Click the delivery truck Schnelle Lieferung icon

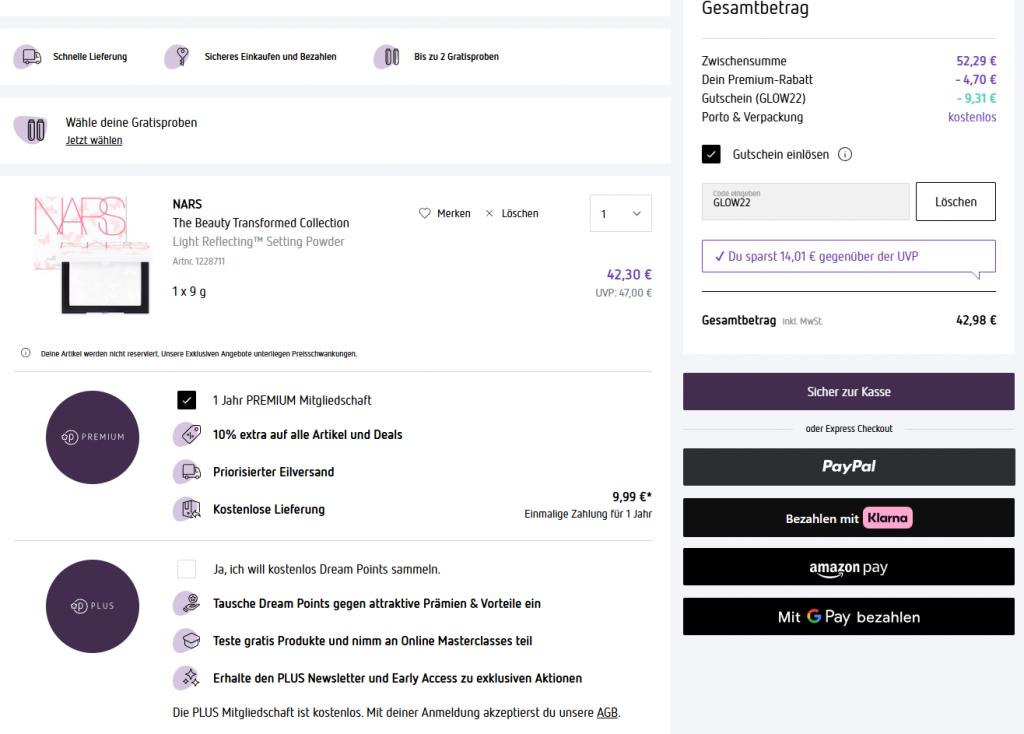pos(30,57)
